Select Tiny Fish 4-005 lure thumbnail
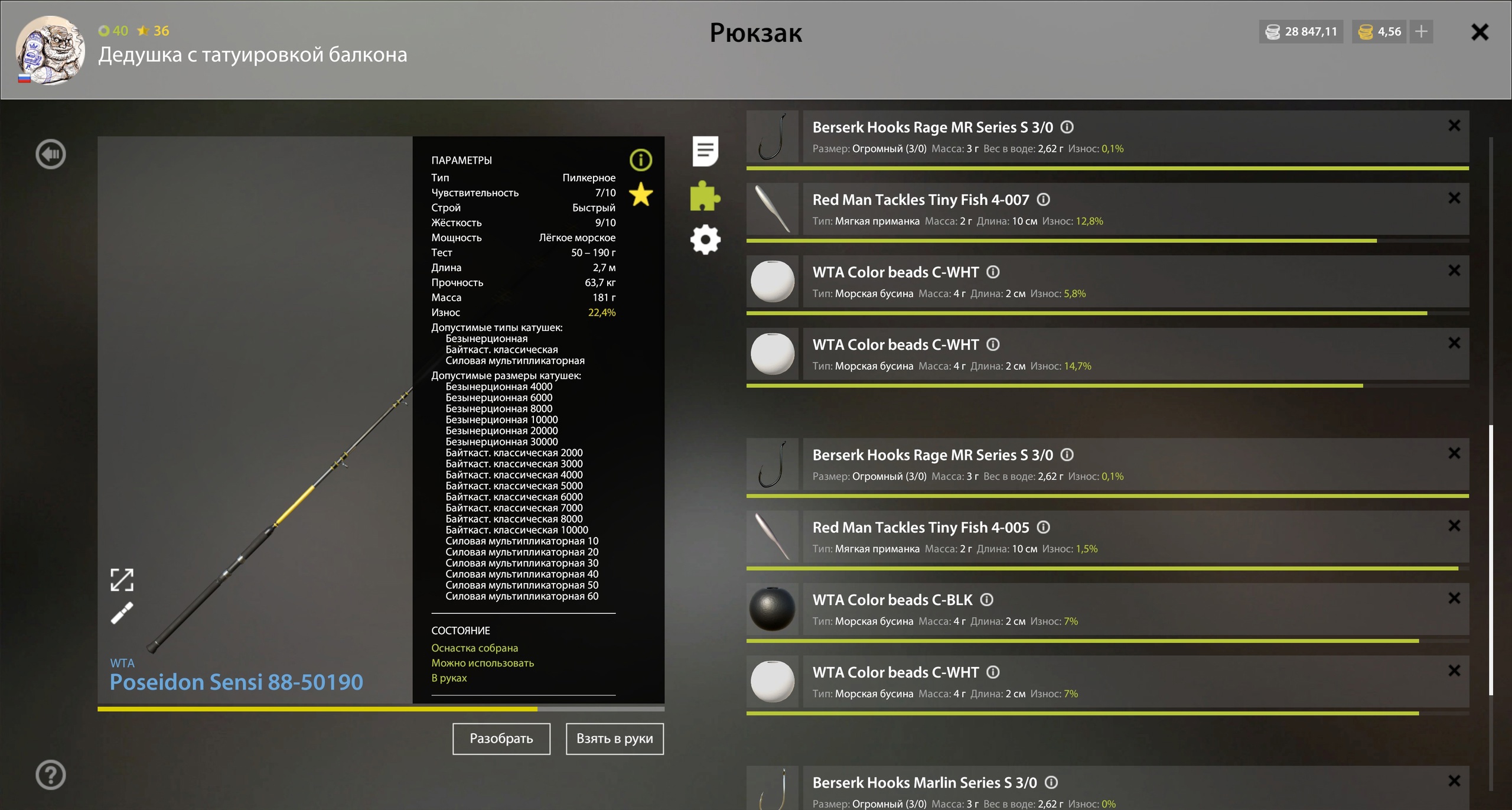Image resolution: width=1512 pixels, height=810 pixels. 773,536
